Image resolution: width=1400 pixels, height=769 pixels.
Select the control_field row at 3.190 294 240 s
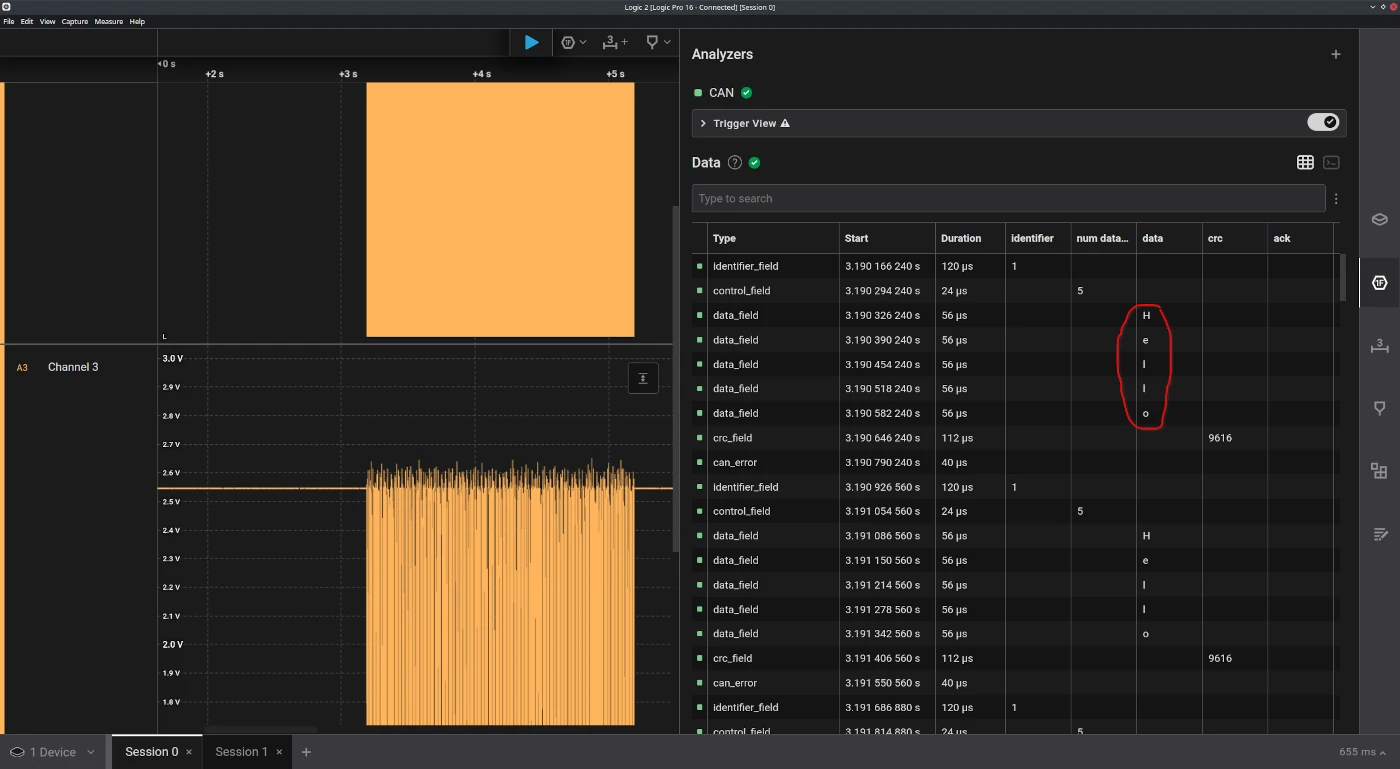[x=1013, y=291]
